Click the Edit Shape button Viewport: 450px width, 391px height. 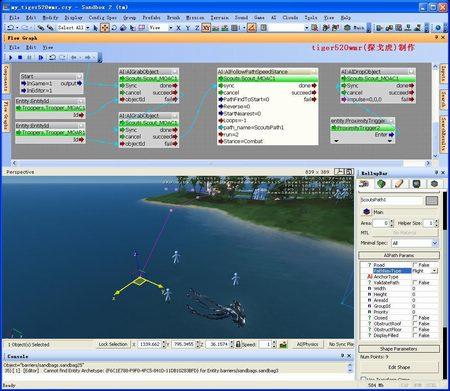(x=399, y=367)
